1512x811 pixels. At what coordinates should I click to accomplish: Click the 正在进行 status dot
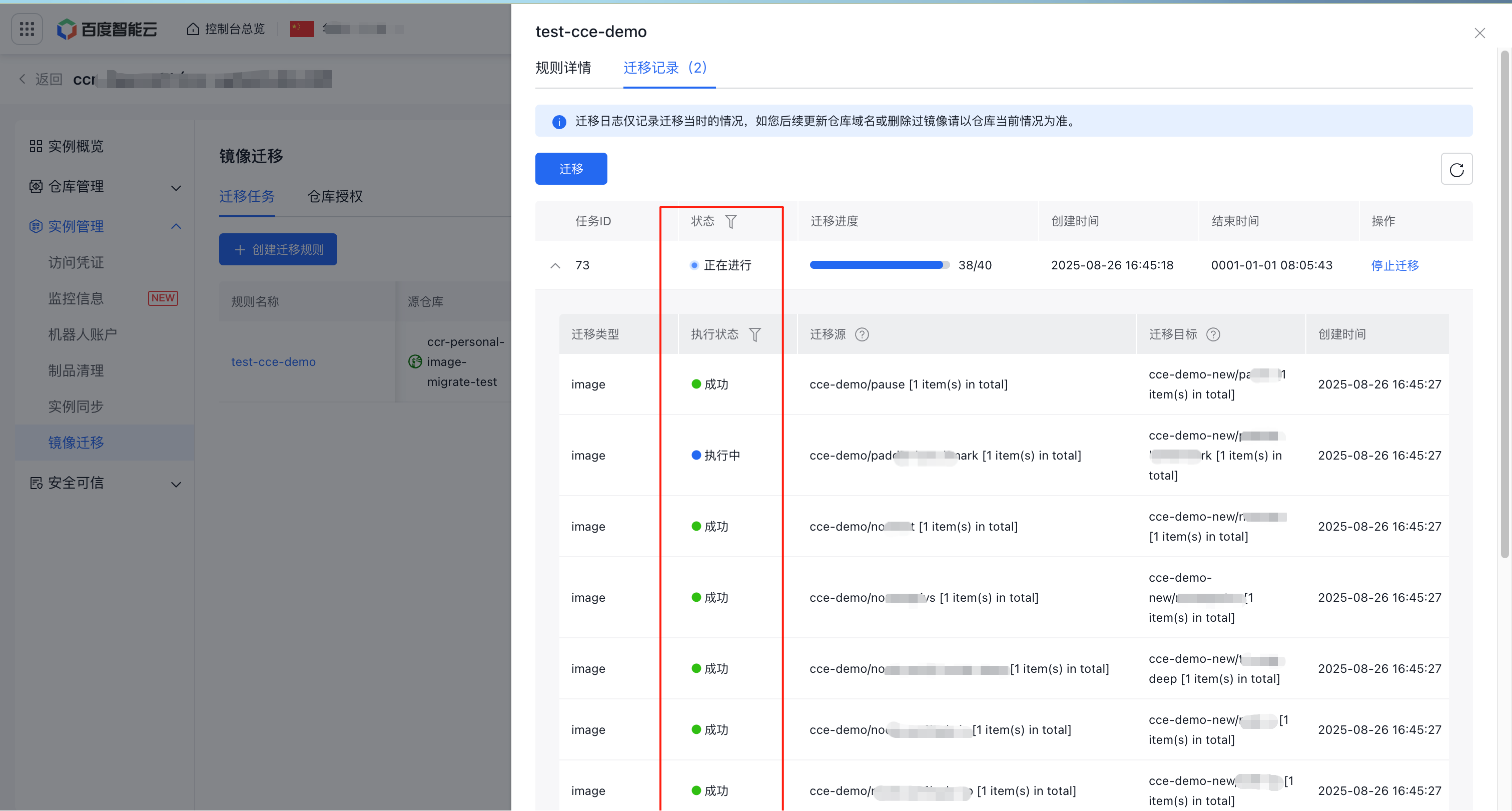[x=694, y=265]
